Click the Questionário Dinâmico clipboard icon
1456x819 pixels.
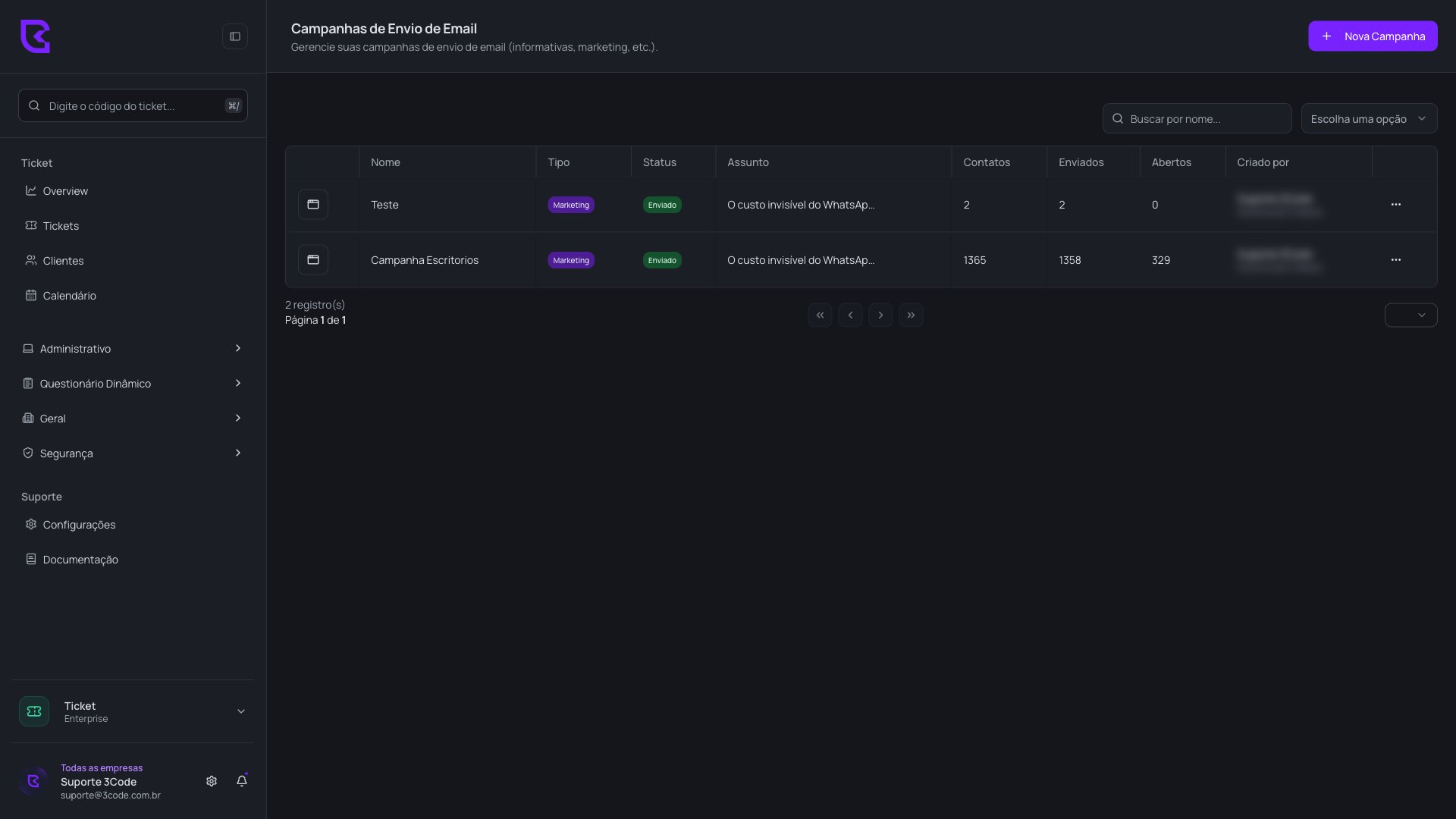click(x=28, y=384)
